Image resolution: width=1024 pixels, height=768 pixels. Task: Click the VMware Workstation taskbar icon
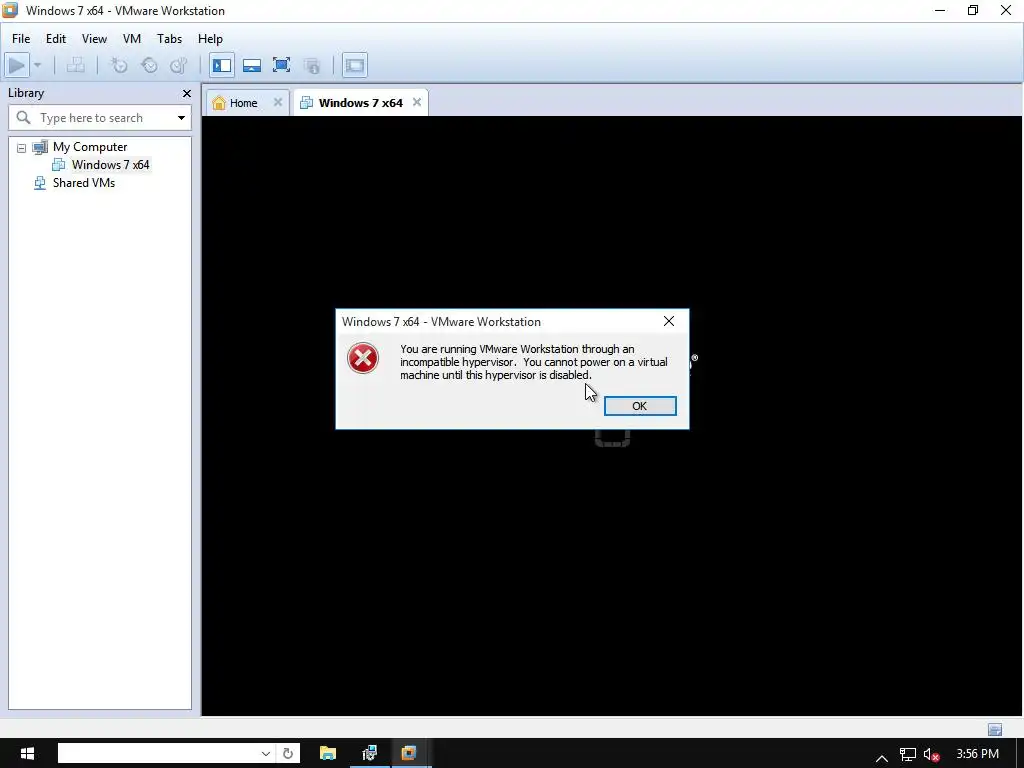(409, 753)
